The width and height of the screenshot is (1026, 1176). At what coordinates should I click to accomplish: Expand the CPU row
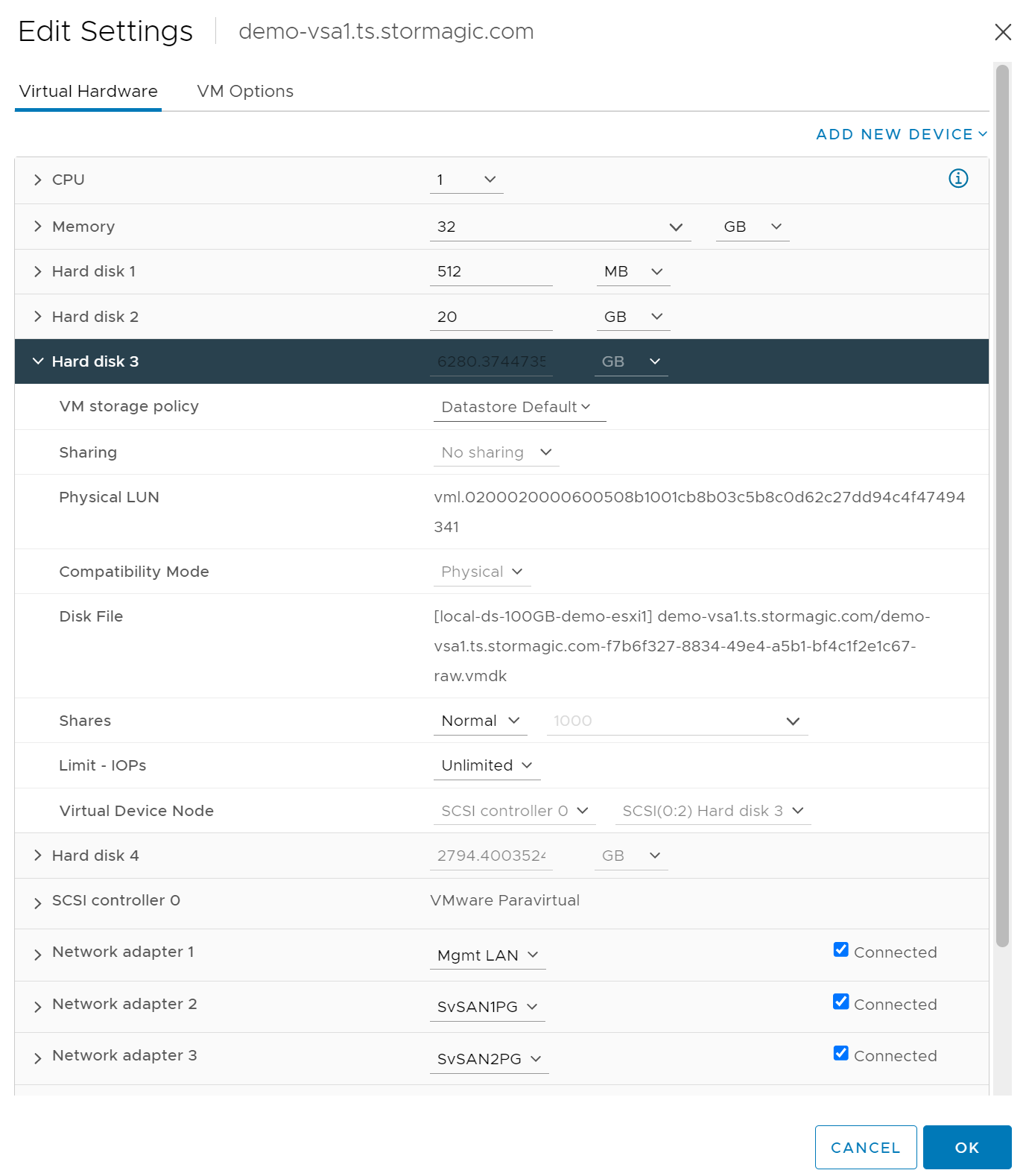38,180
